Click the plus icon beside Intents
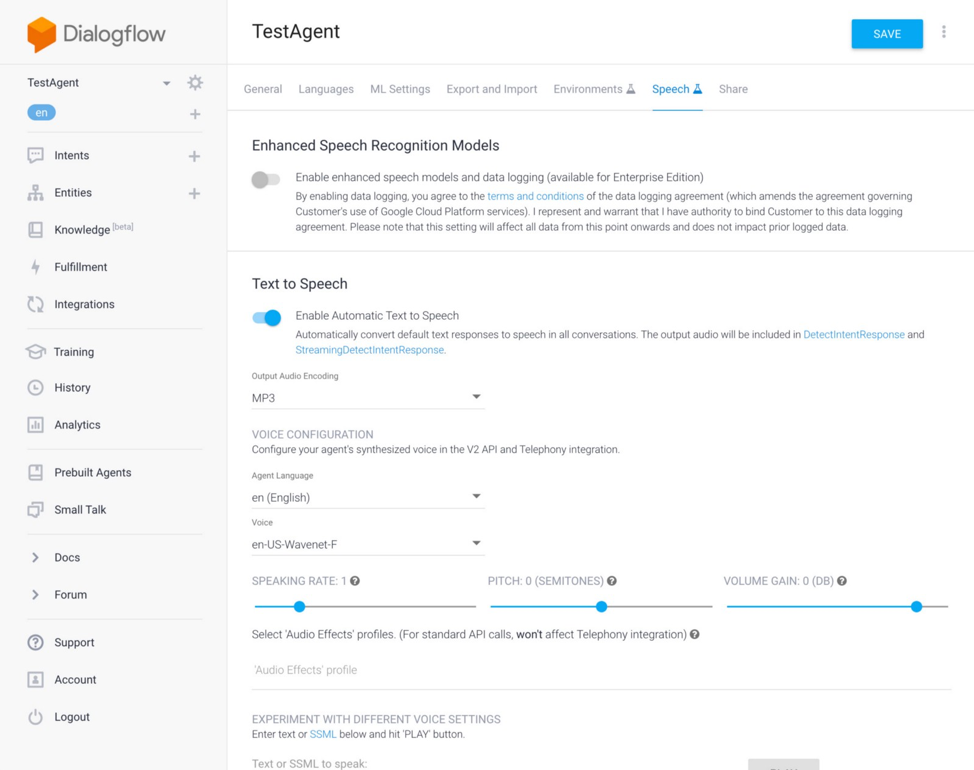 coord(194,156)
